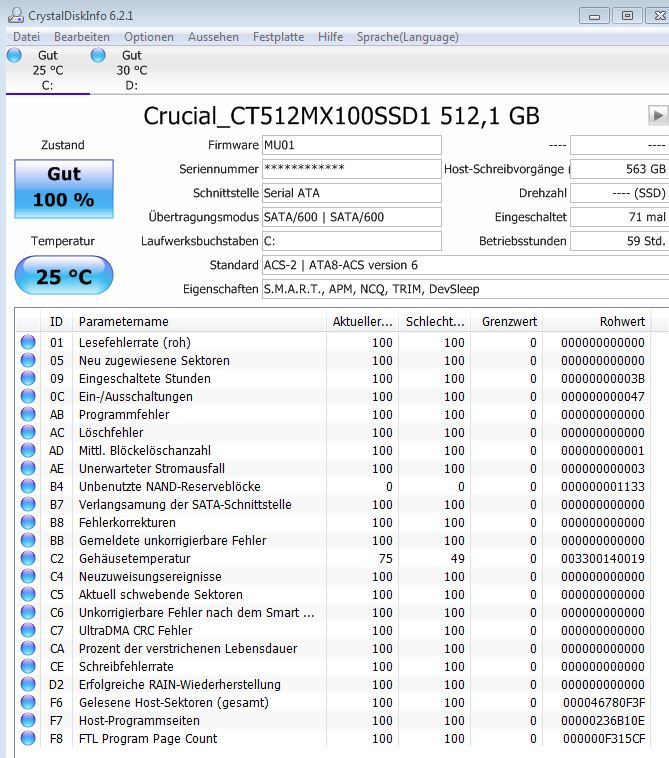This screenshot has width=669, height=758.
Task: Open the Festplatte menu
Action: (x=278, y=37)
